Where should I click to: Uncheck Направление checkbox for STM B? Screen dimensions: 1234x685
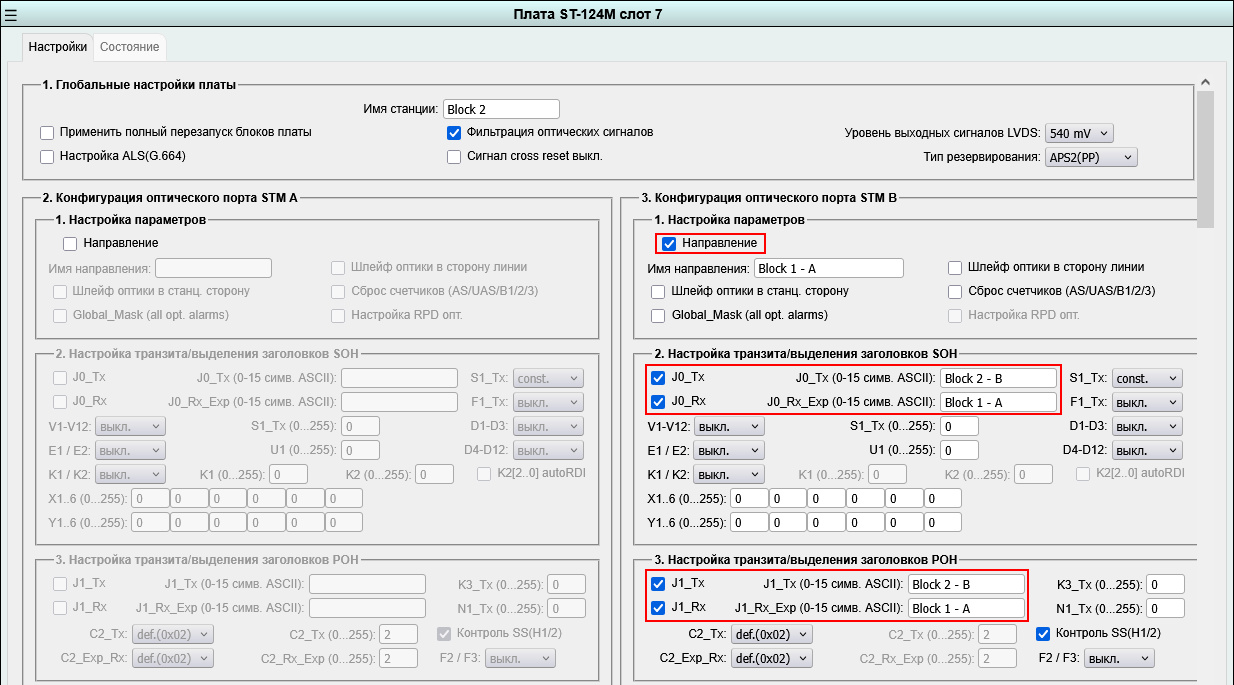(x=670, y=243)
